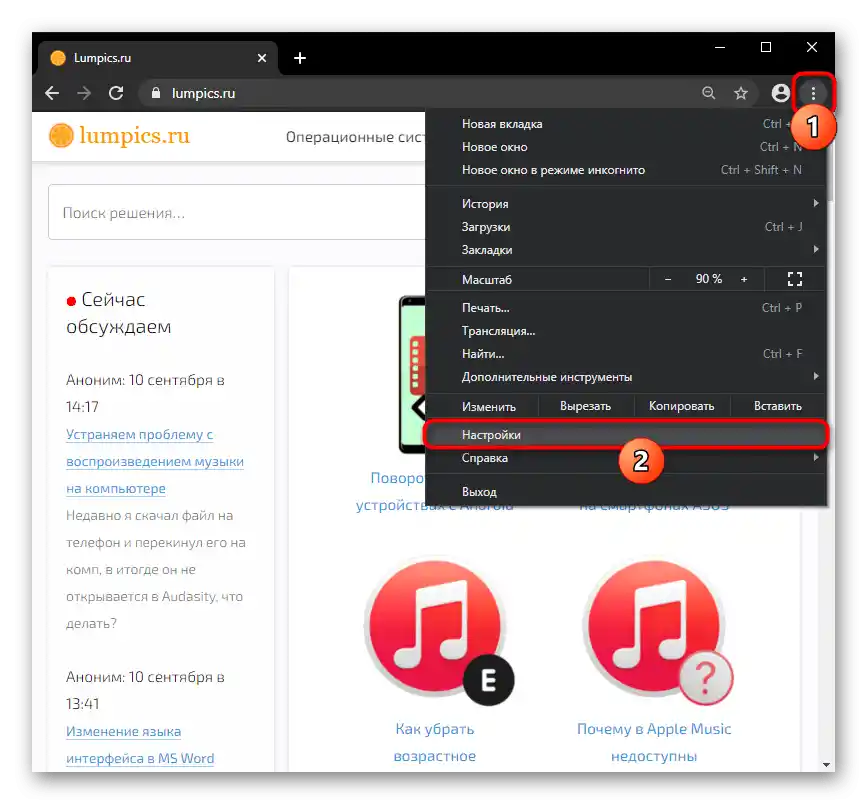Viewport: 867px width, 804px height.
Task: Increase zoom with the plus button
Action: (x=744, y=279)
